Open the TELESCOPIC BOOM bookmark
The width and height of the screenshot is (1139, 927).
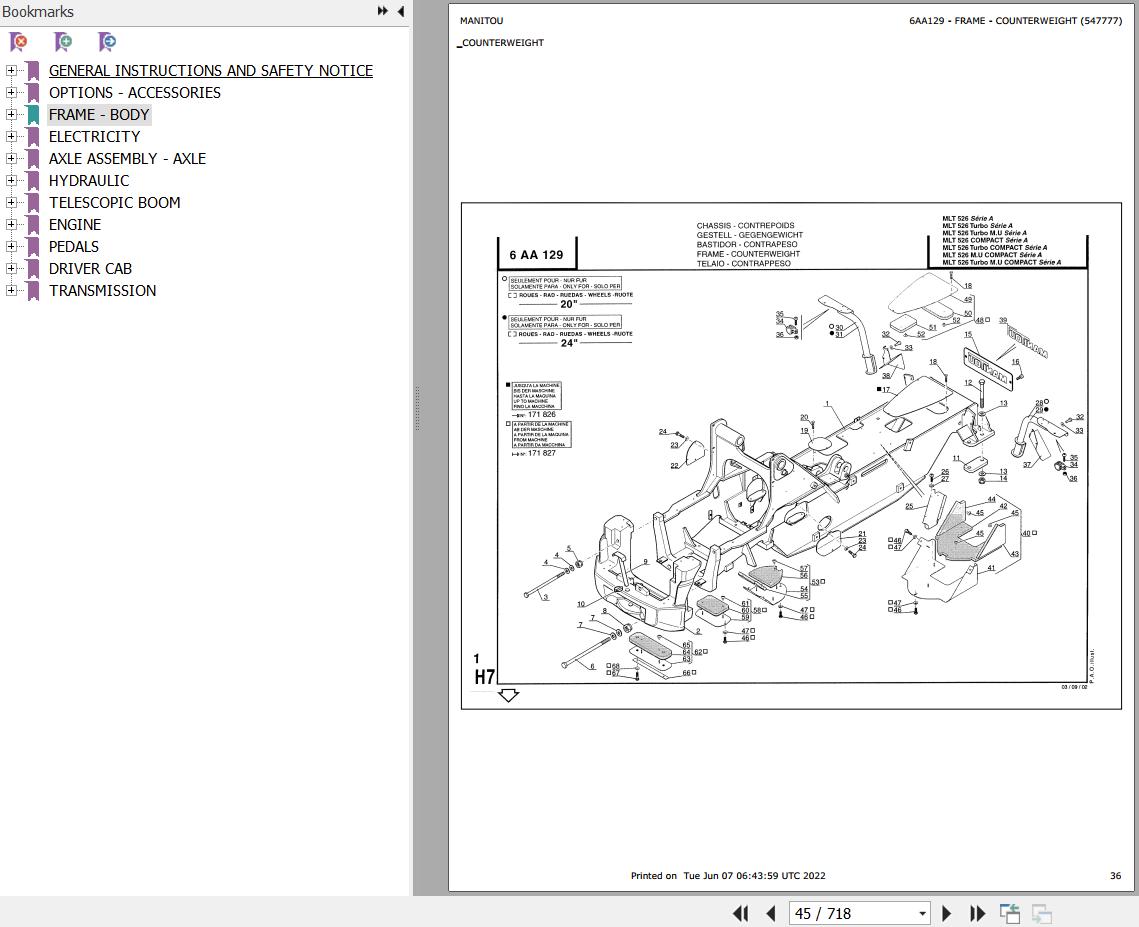(115, 202)
